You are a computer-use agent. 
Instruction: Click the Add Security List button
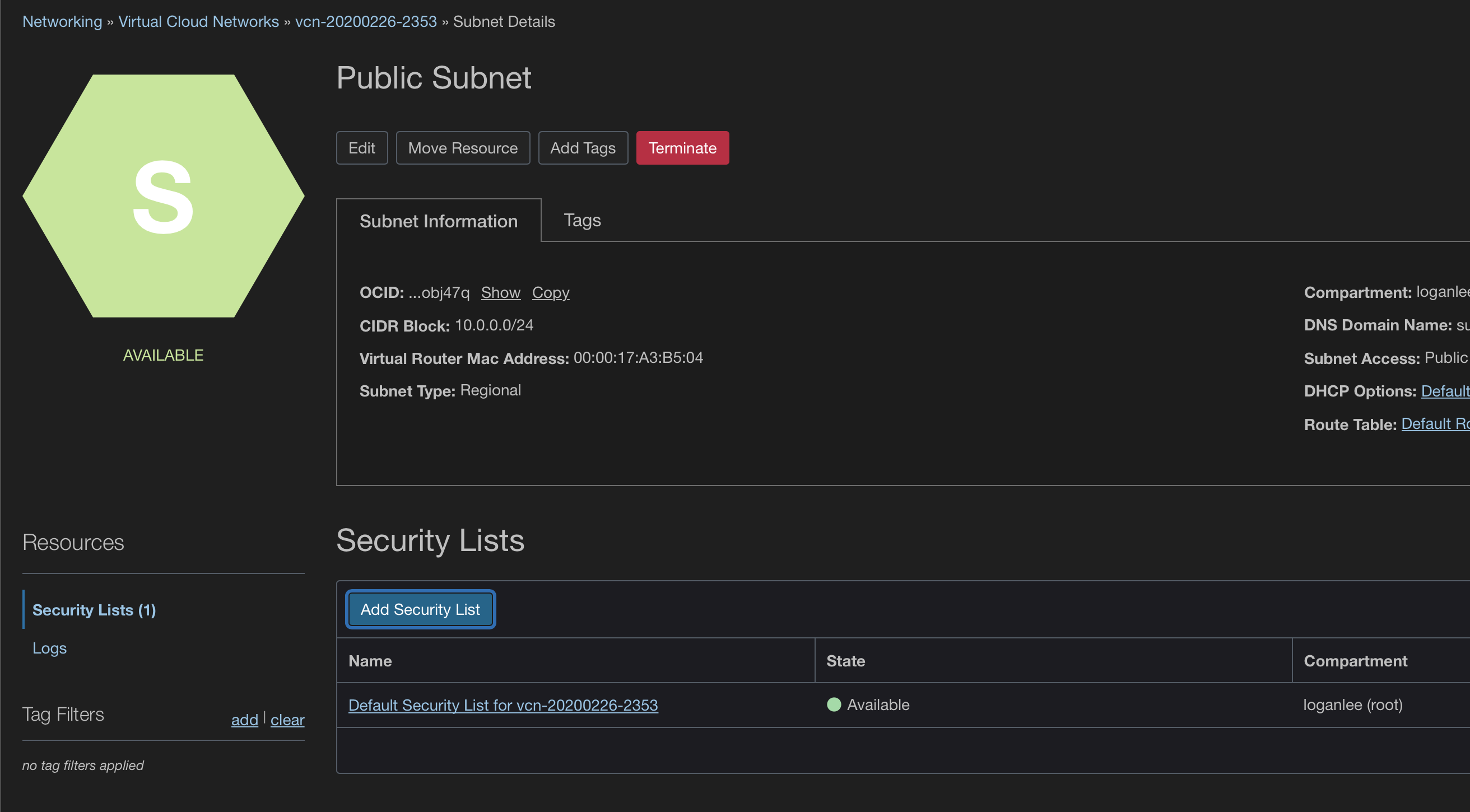point(420,609)
